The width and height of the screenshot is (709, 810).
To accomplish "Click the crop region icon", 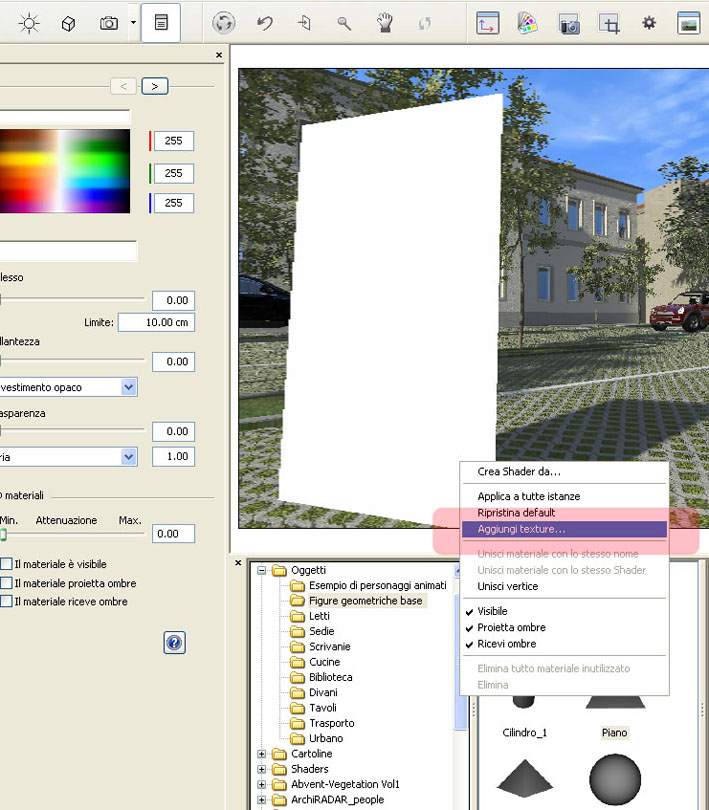I will pos(608,23).
